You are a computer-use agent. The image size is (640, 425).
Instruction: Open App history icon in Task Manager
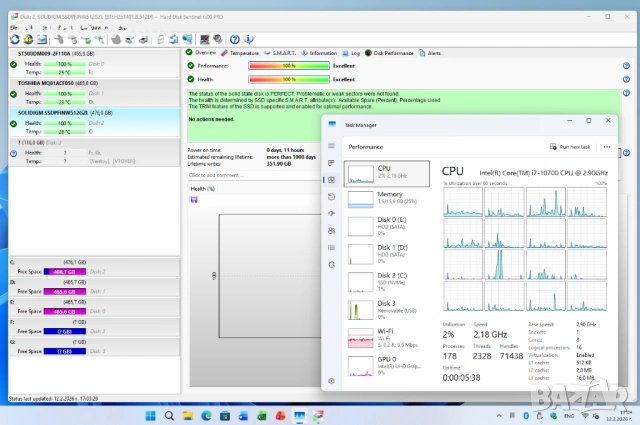click(x=331, y=196)
